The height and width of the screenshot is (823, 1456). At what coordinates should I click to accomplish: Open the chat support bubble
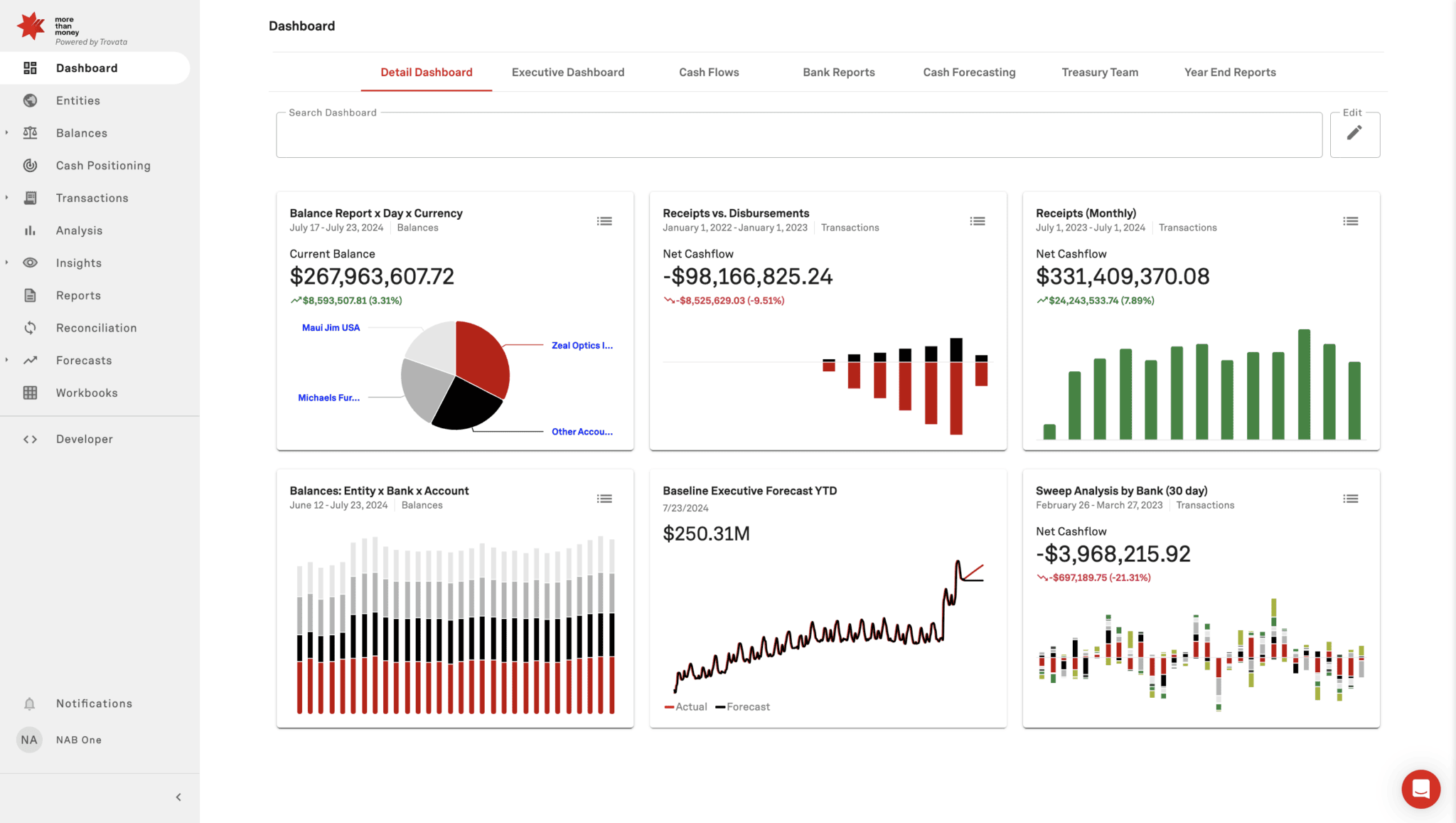pos(1420,789)
